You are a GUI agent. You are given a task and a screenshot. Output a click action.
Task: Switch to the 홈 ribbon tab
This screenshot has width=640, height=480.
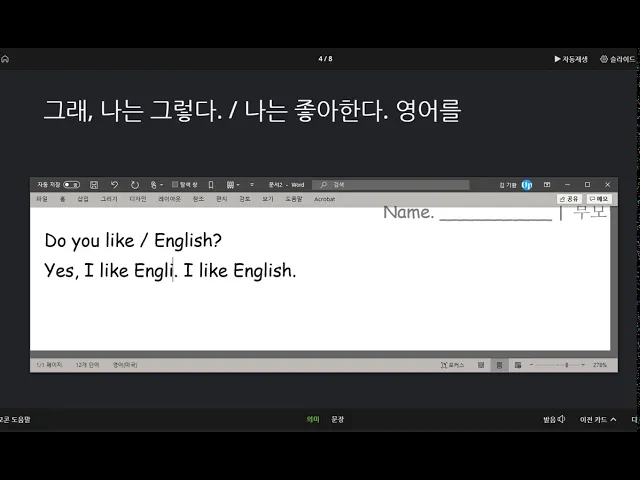[x=62, y=199]
